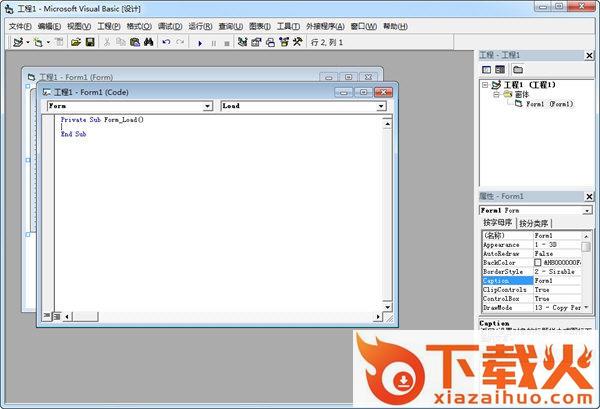This screenshot has width=600, height=409.
Task: Open the Load procedure dropdown in code window
Action: pos(381,106)
